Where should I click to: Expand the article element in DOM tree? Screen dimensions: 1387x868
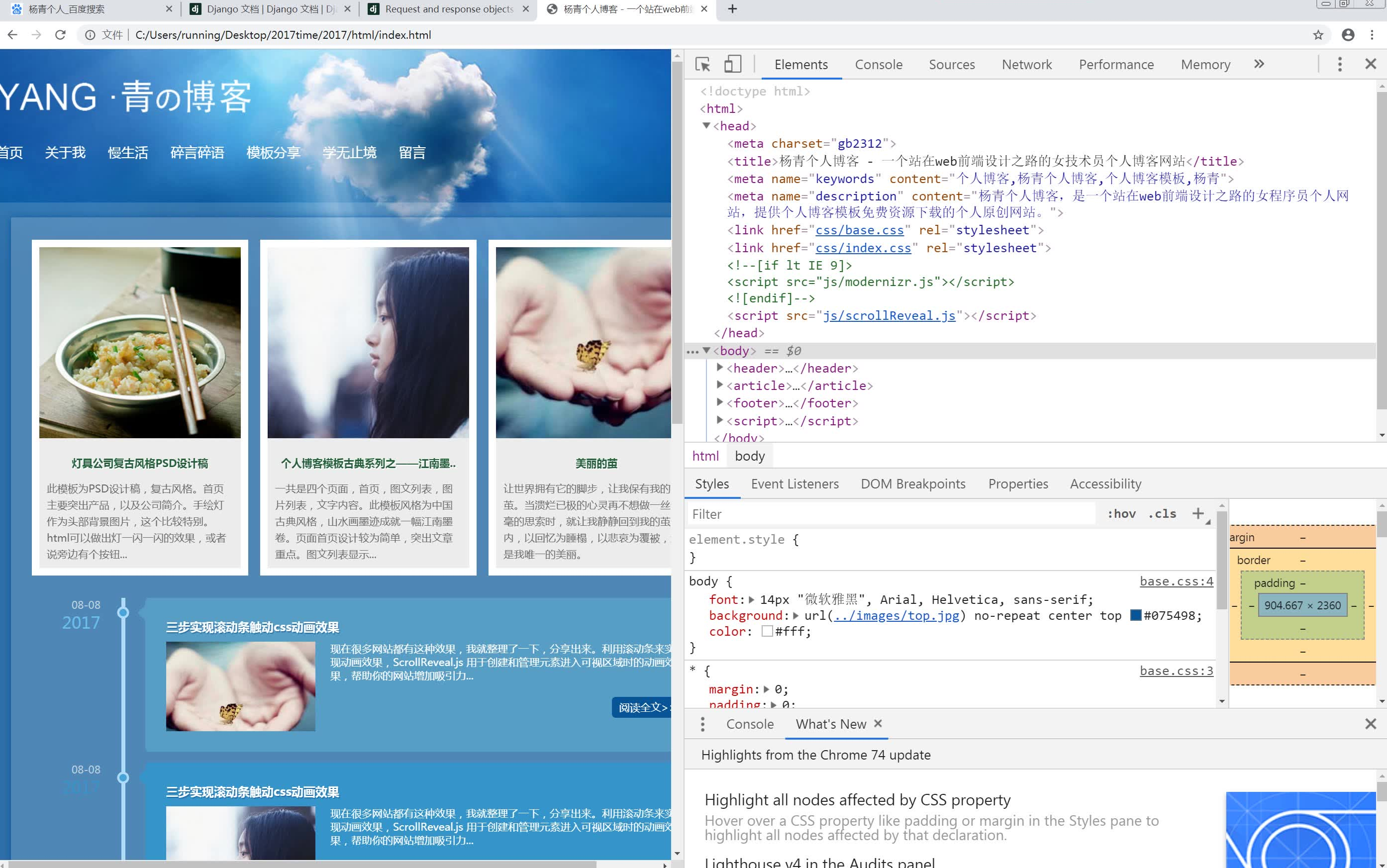tap(719, 385)
